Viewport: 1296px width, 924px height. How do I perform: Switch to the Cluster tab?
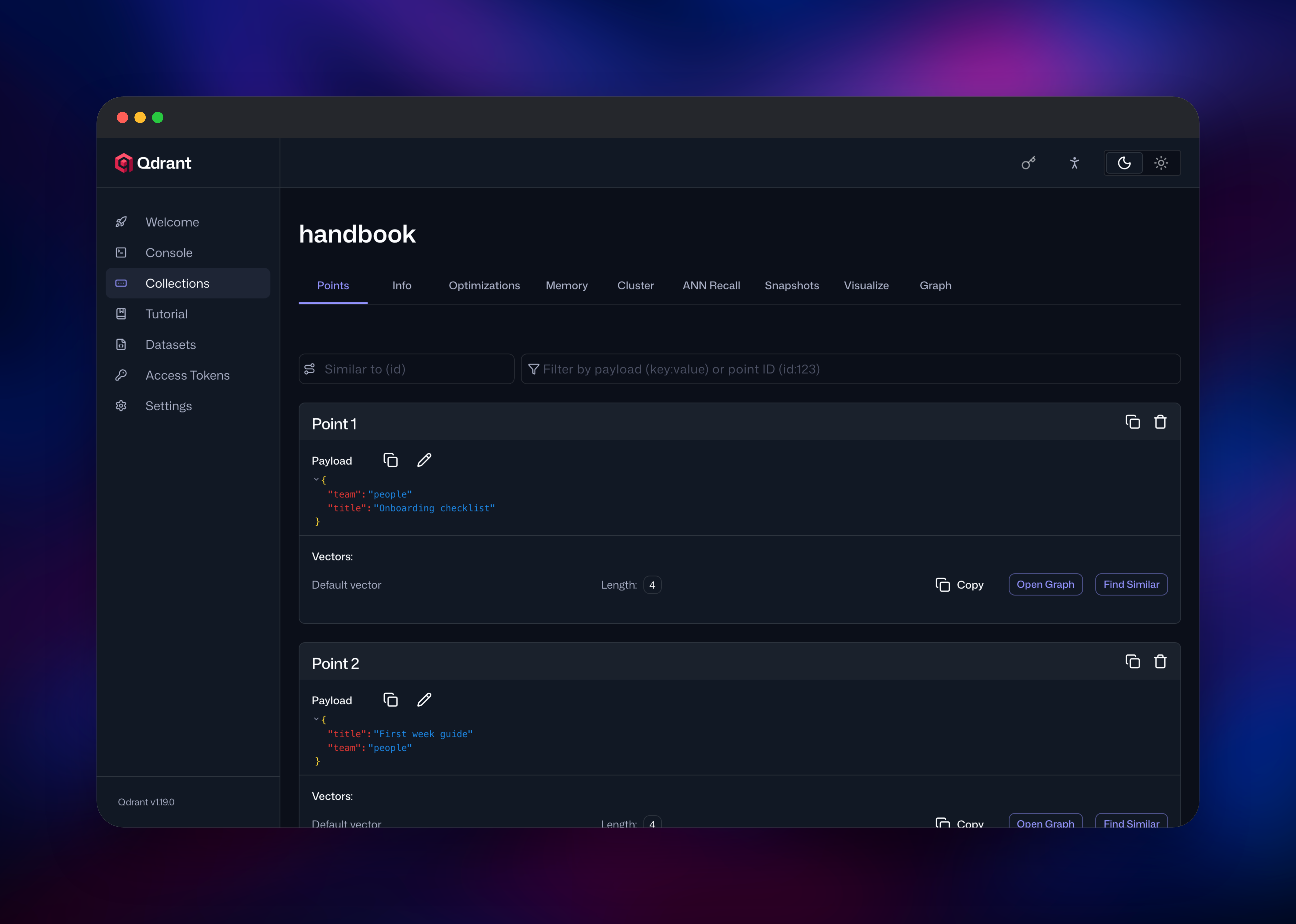click(636, 286)
